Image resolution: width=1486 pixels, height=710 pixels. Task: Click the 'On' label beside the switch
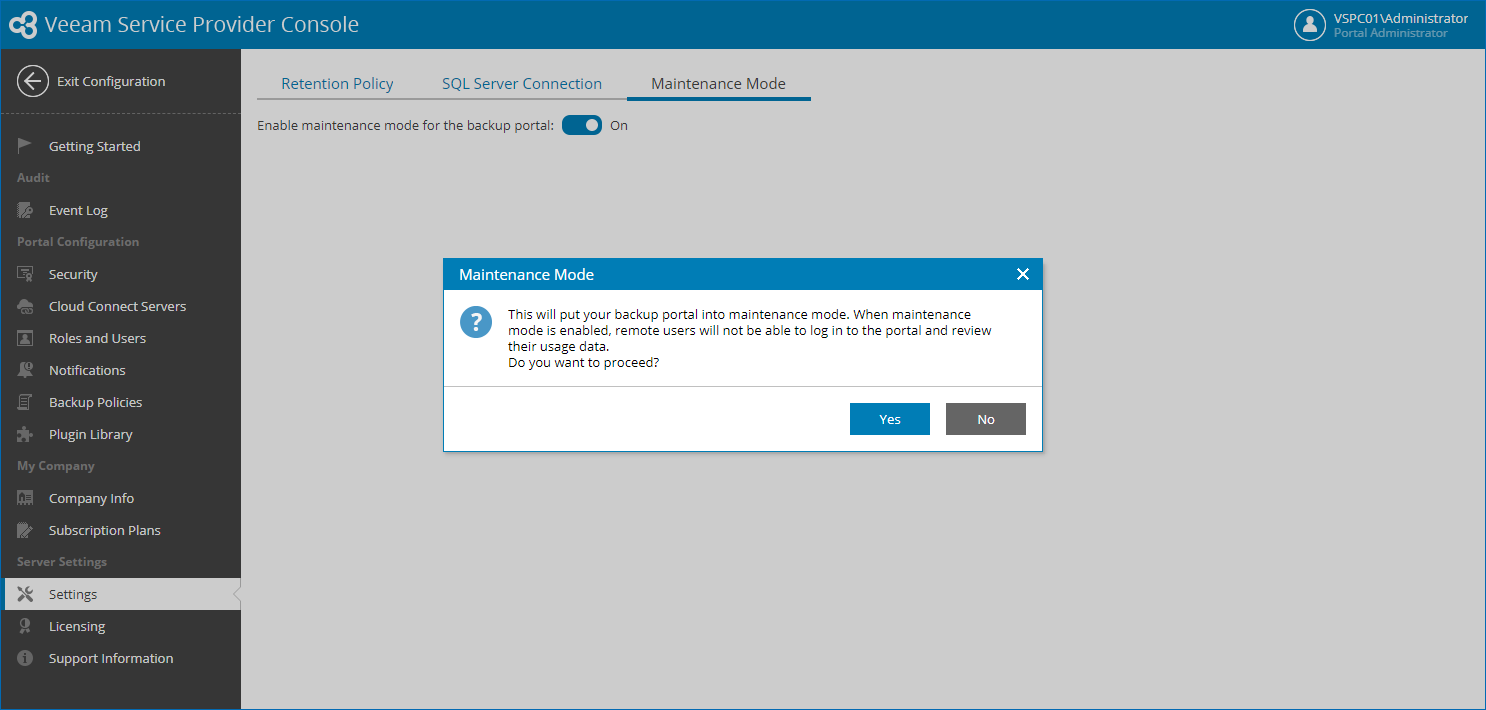point(619,126)
